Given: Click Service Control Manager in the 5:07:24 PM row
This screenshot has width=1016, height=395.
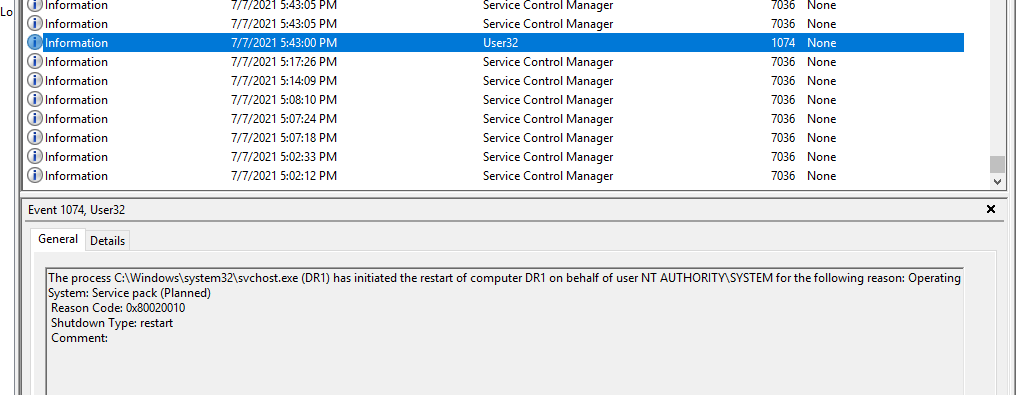Looking at the screenshot, I should coord(548,118).
